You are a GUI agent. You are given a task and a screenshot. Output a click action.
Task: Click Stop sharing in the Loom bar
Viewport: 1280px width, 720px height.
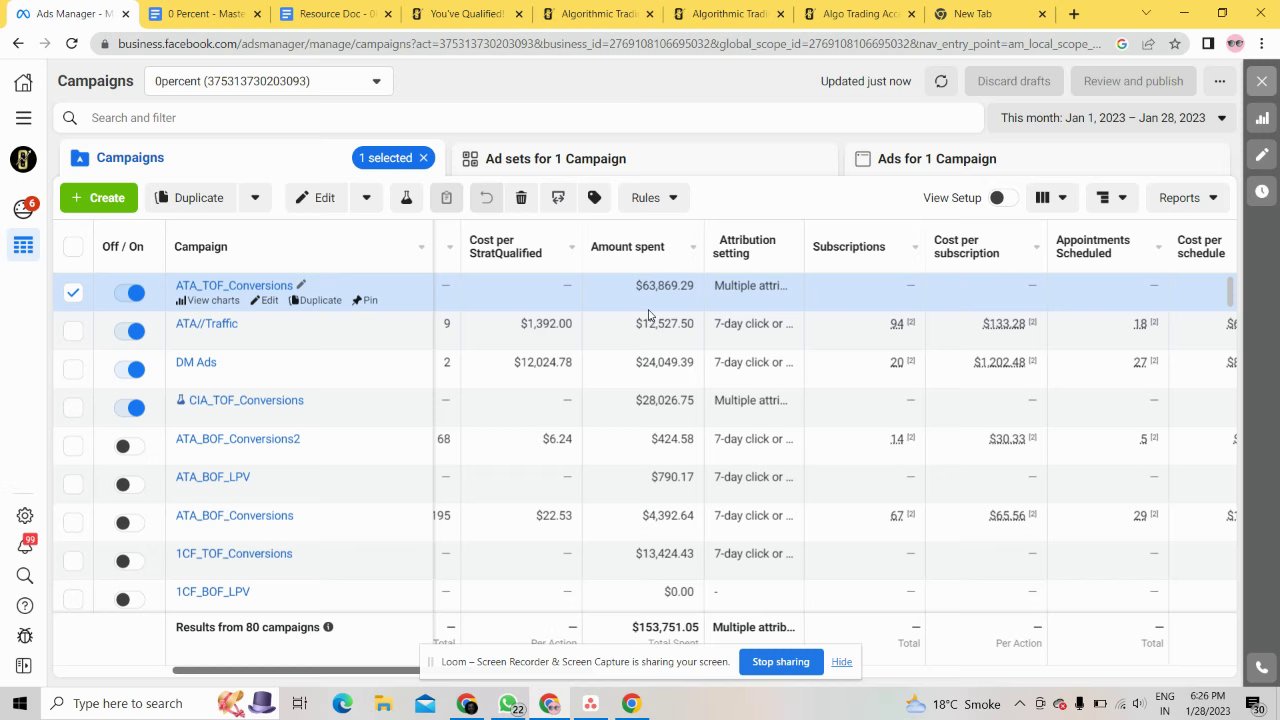pos(780,662)
